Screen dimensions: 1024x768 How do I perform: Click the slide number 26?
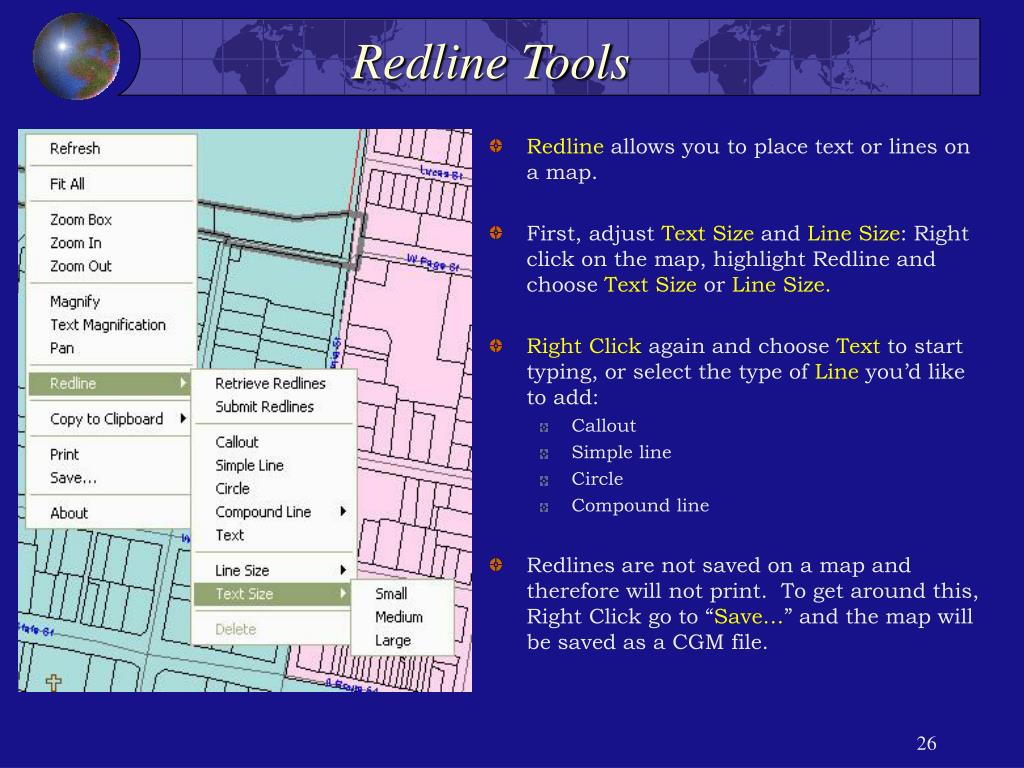click(x=926, y=743)
